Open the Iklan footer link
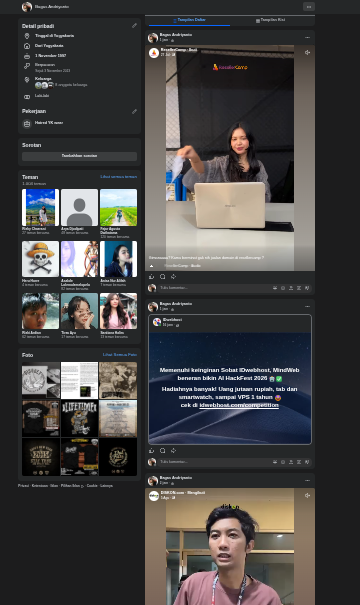360x605 pixels. (54, 485)
